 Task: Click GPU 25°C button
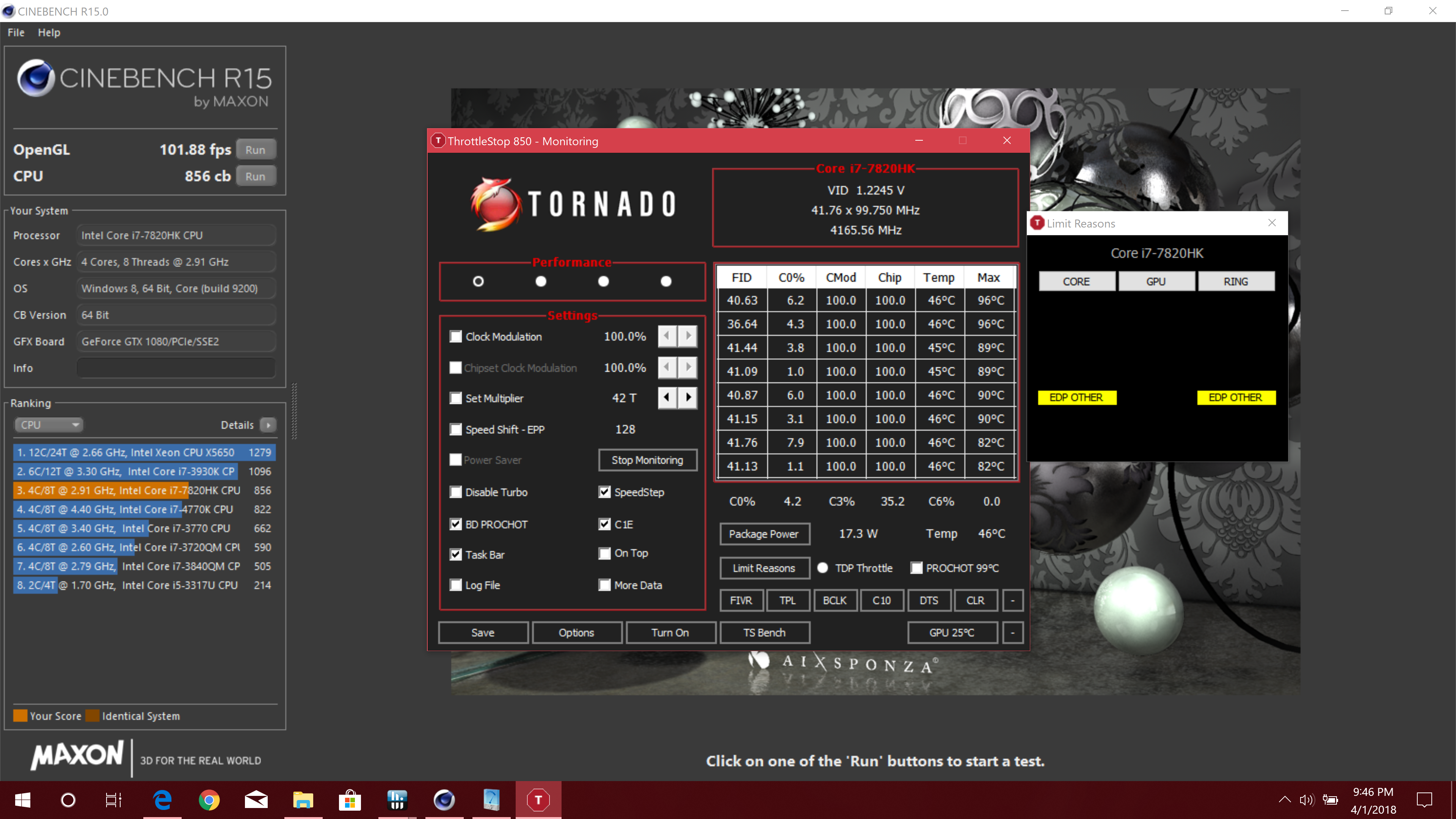coord(952,632)
